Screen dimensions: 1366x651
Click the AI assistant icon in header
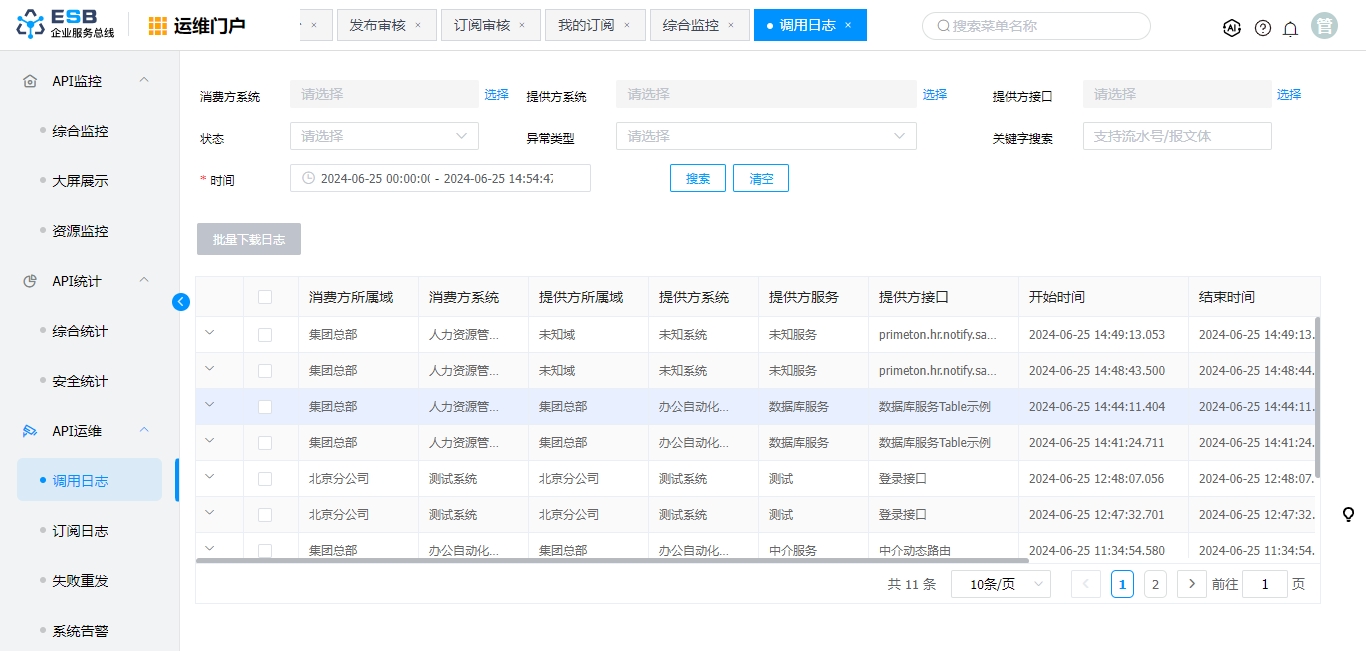(x=1232, y=28)
